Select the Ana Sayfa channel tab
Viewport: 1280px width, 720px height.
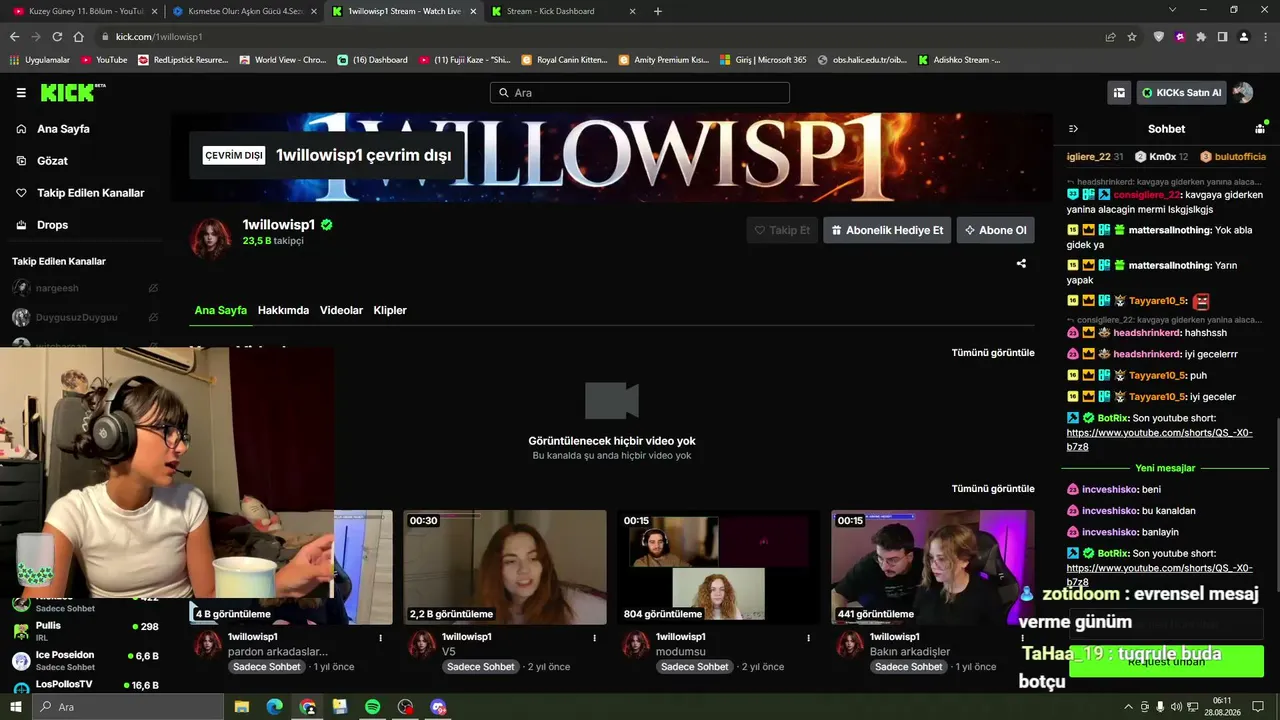coord(220,310)
